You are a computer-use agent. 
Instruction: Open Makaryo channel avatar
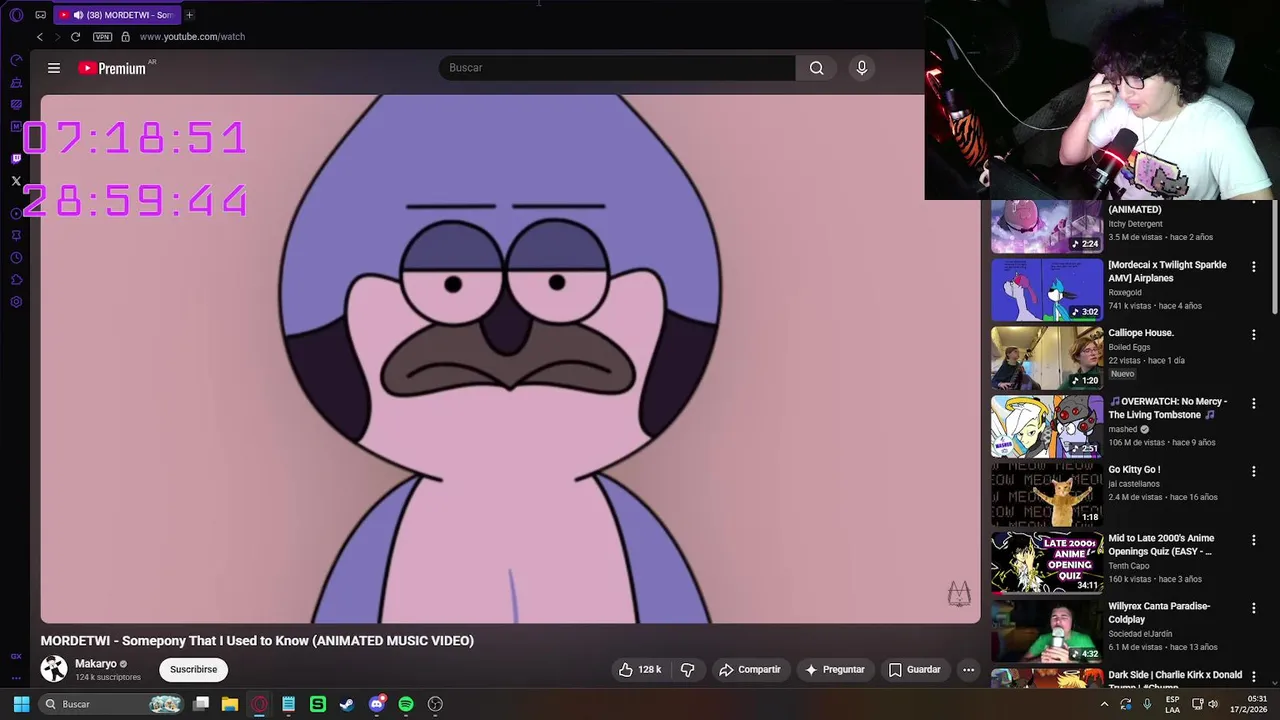54,668
